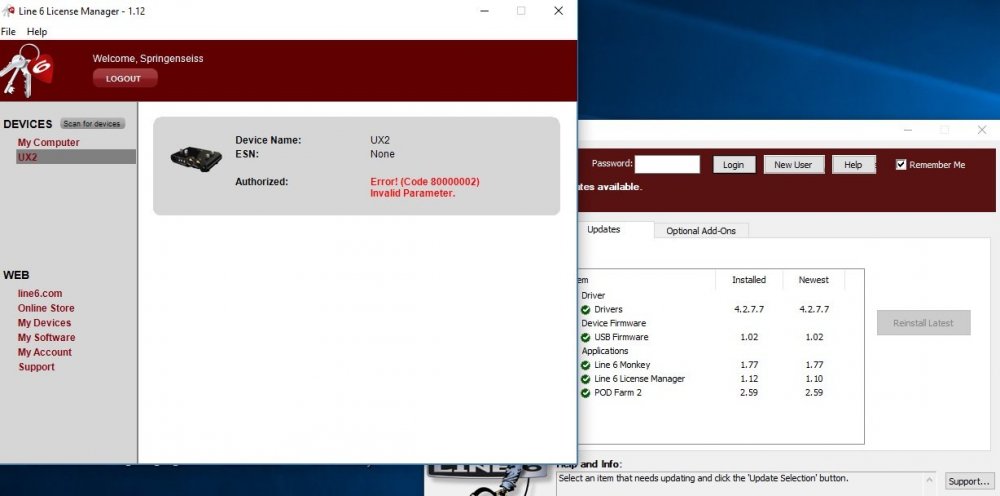Screen dimensions: 1000x496
Task: Click into the Password input field
Action: 667,165
